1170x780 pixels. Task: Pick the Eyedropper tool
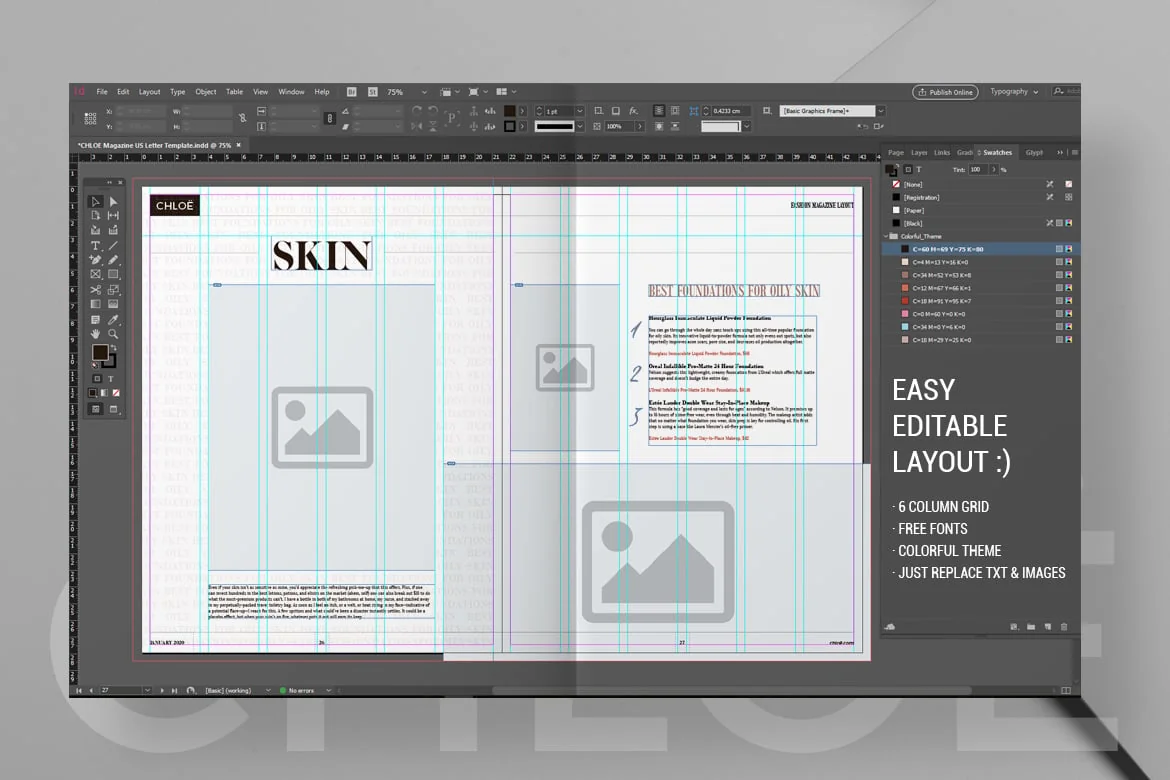point(113,319)
